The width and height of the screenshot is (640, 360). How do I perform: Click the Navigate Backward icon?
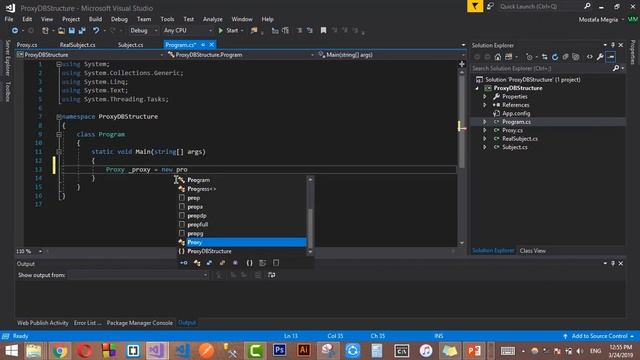click(x=15, y=31)
